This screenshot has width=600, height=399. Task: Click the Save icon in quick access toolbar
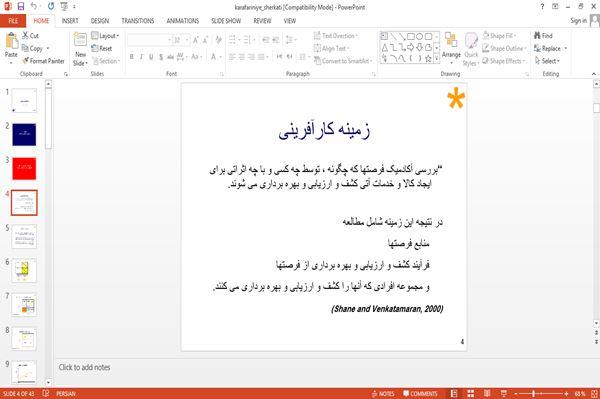pos(21,6)
